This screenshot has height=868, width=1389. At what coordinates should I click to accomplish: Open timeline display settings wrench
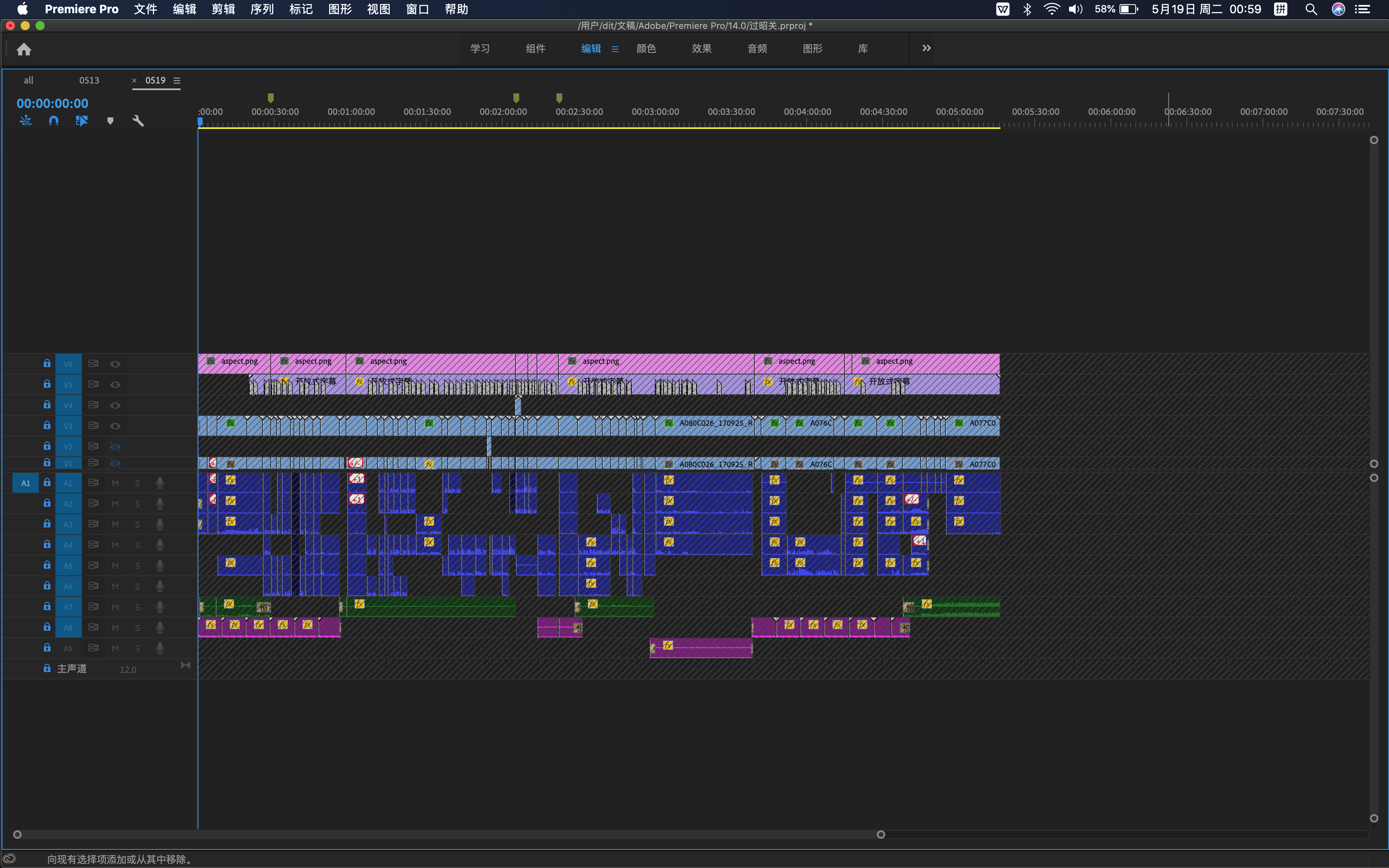tap(138, 121)
